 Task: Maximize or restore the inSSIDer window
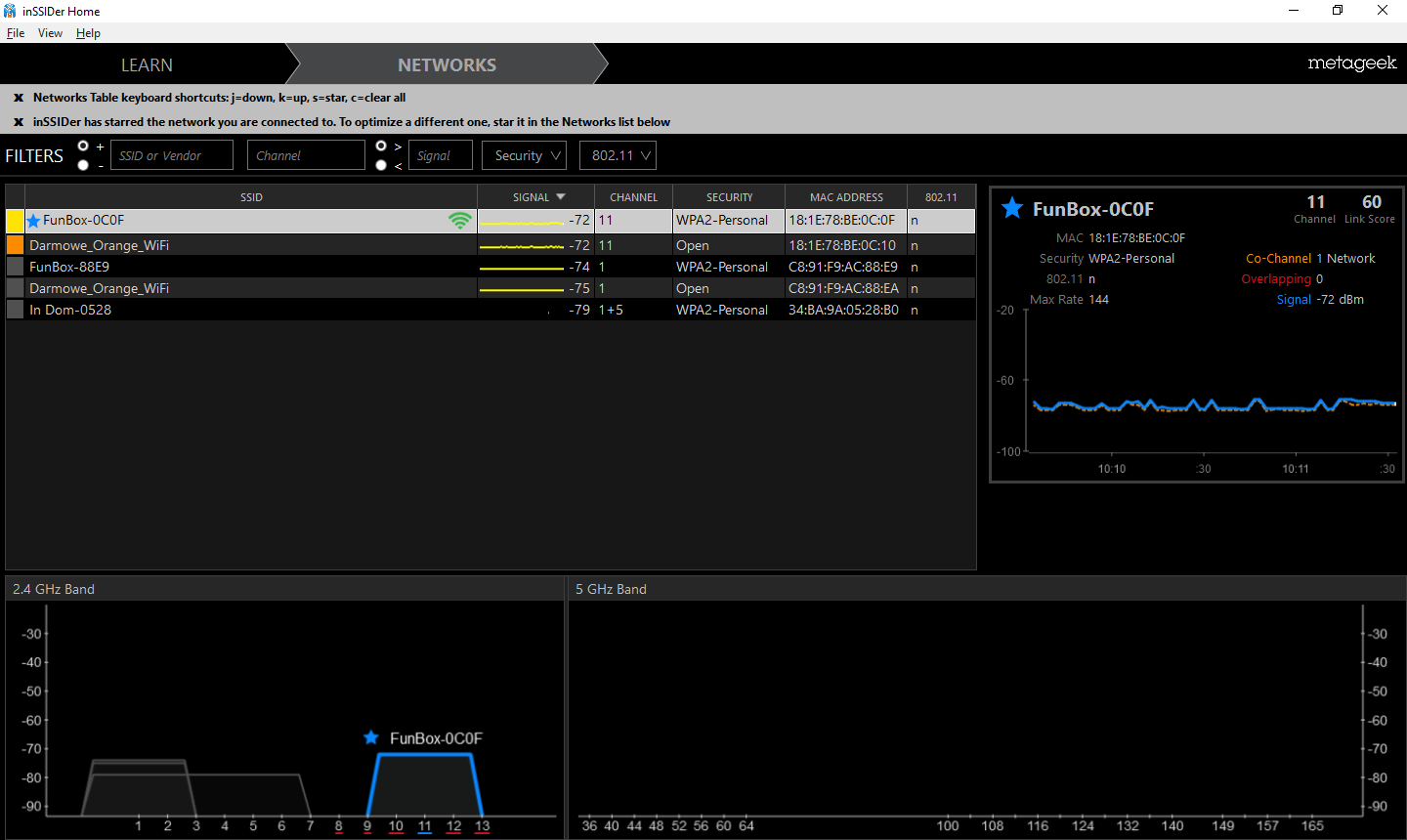[x=1338, y=11]
